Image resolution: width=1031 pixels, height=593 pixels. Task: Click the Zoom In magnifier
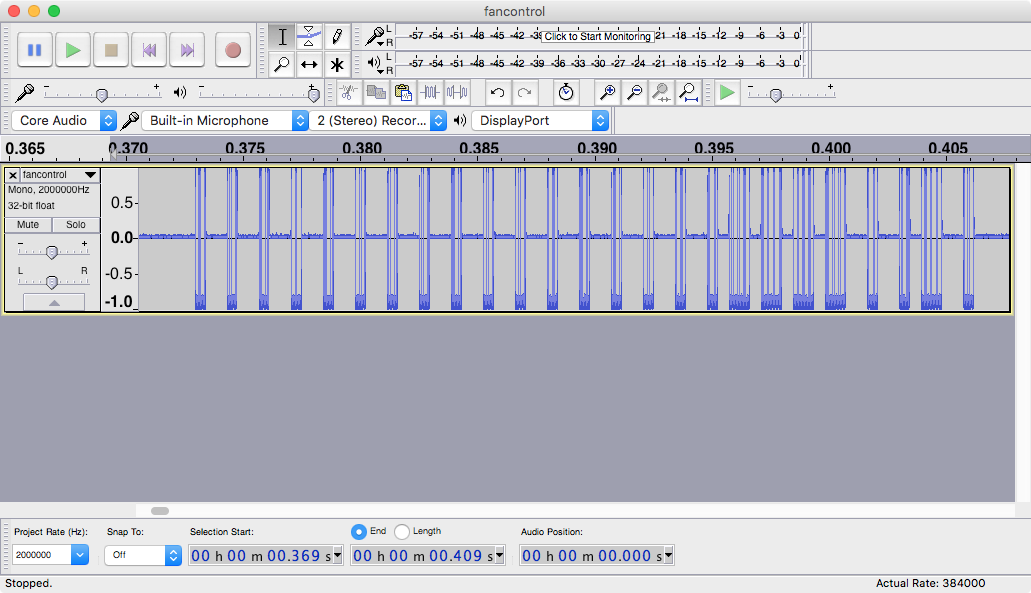(607, 93)
